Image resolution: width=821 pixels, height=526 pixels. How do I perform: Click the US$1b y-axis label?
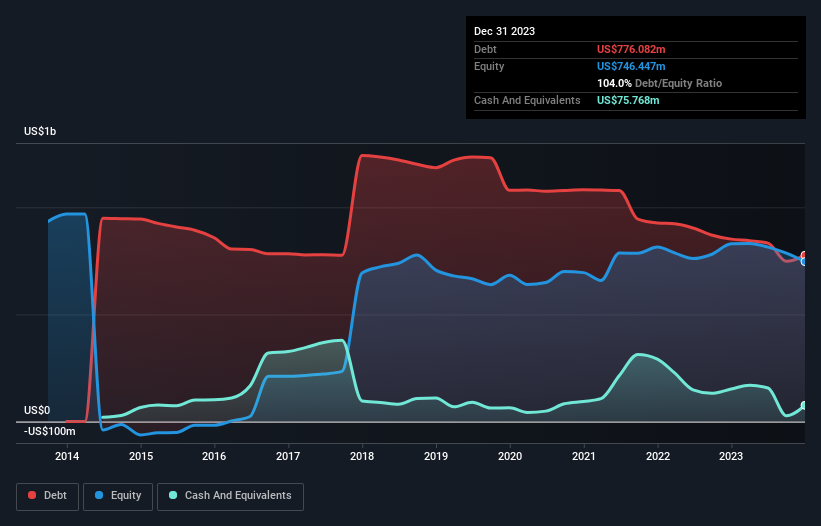(40, 131)
